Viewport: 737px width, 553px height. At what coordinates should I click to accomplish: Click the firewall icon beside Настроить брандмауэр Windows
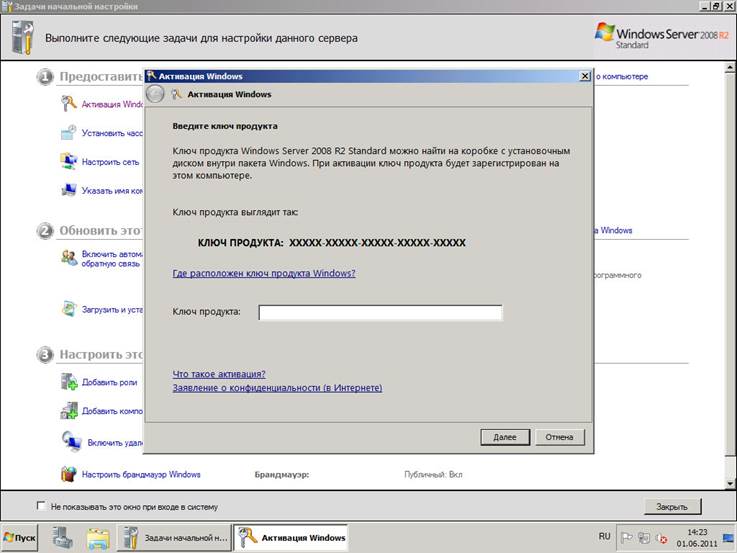click(69, 474)
